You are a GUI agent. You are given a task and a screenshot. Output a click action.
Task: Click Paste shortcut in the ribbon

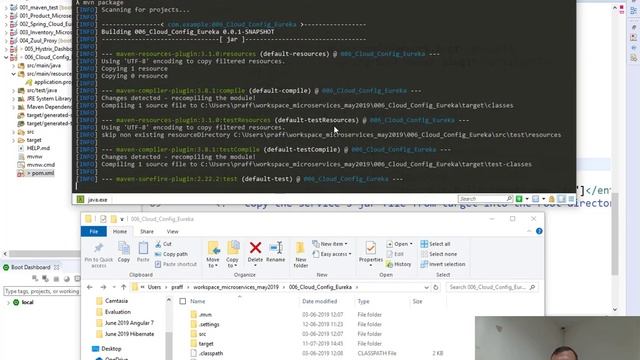coord(176,264)
